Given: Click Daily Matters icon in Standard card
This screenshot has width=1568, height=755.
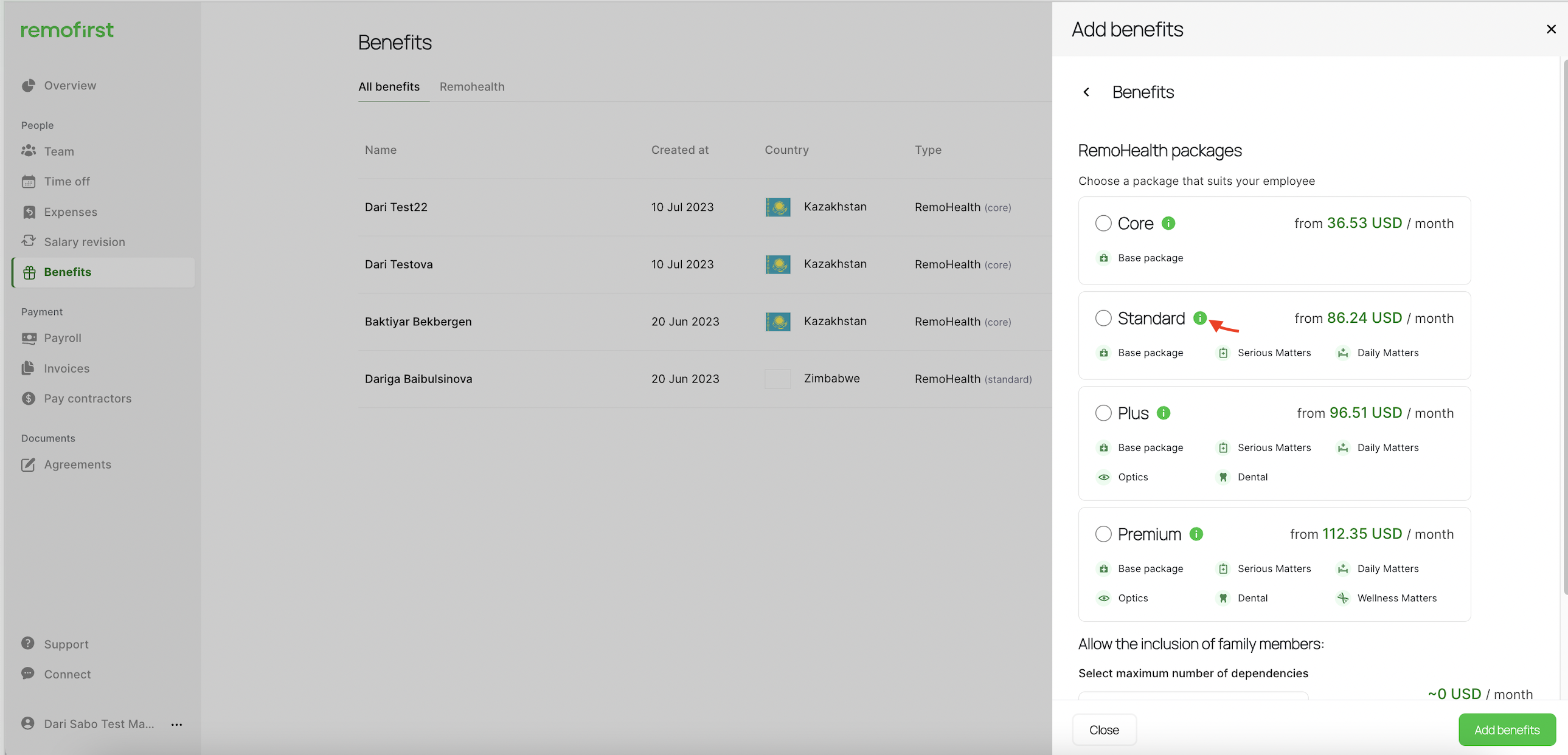Looking at the screenshot, I should 1343,353.
